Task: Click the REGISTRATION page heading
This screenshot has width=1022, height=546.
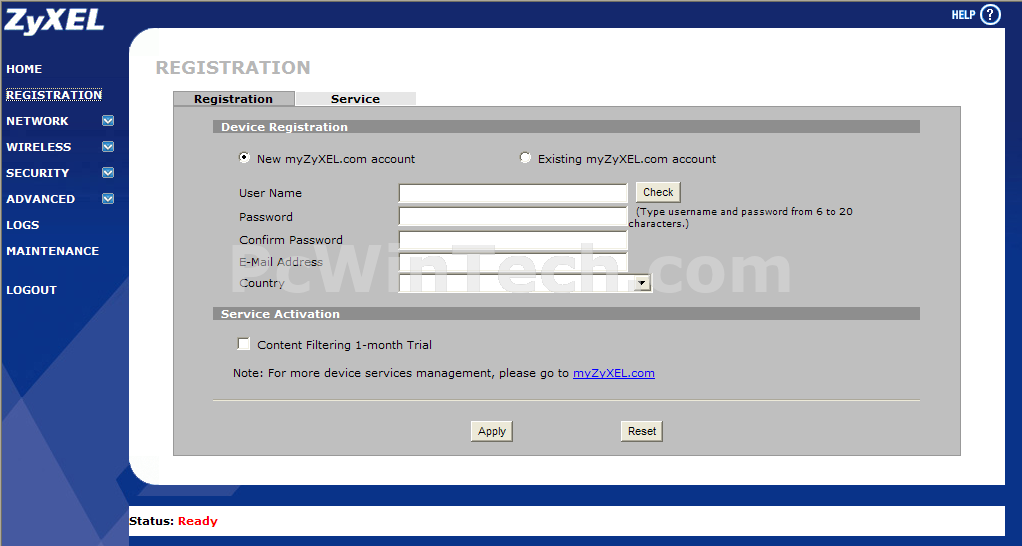Action: 233,68
